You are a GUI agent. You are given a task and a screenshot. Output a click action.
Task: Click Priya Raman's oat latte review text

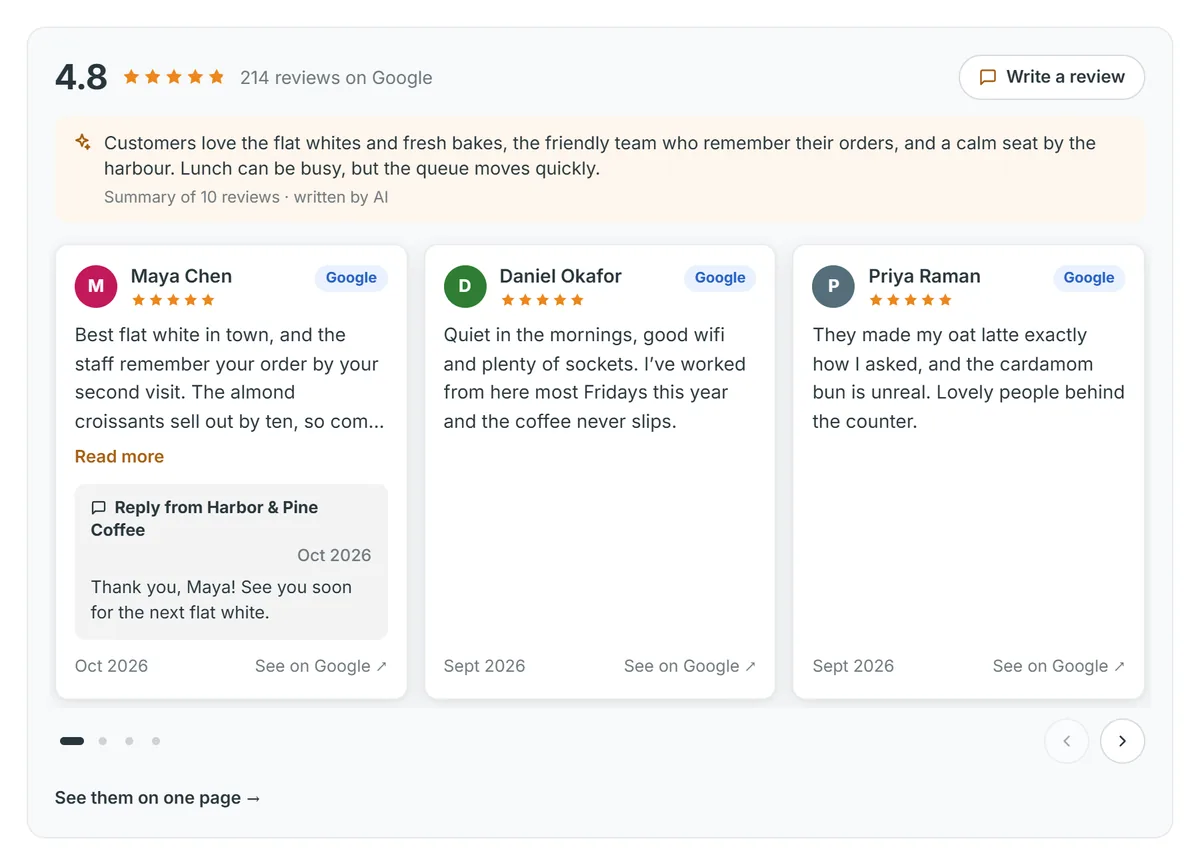coord(968,378)
